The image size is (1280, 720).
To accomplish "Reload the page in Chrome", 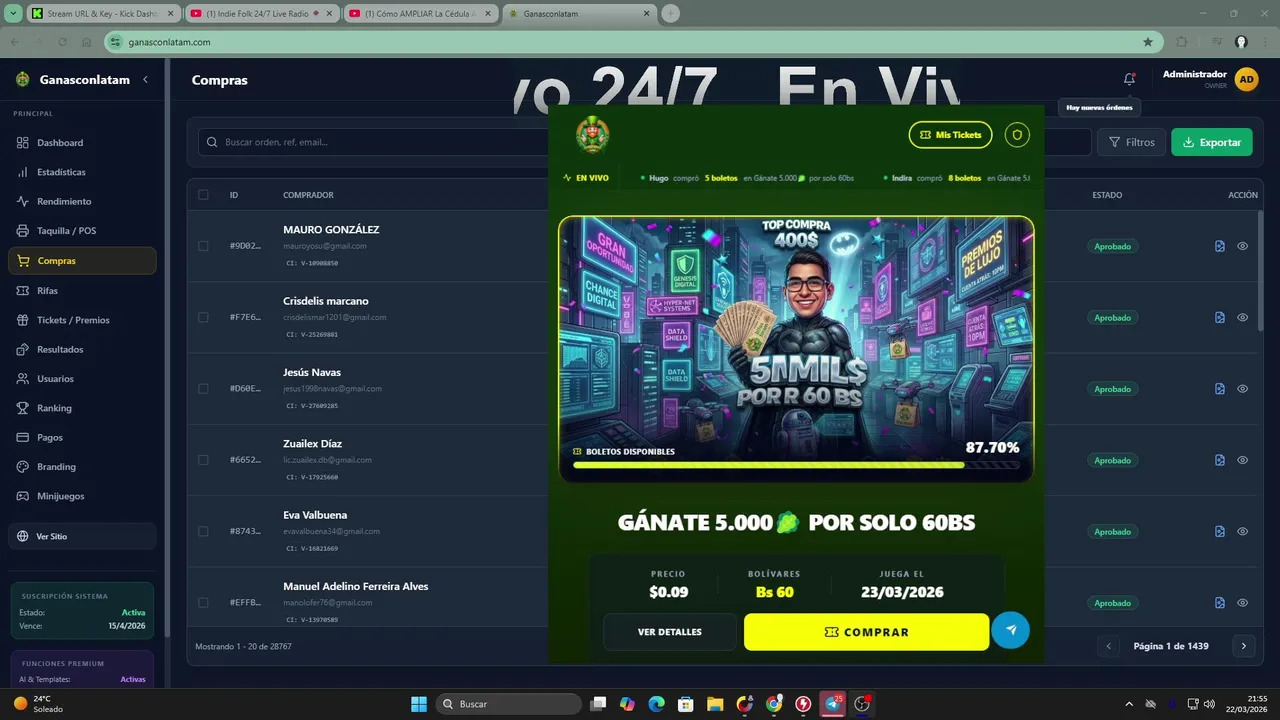I will 62,42.
